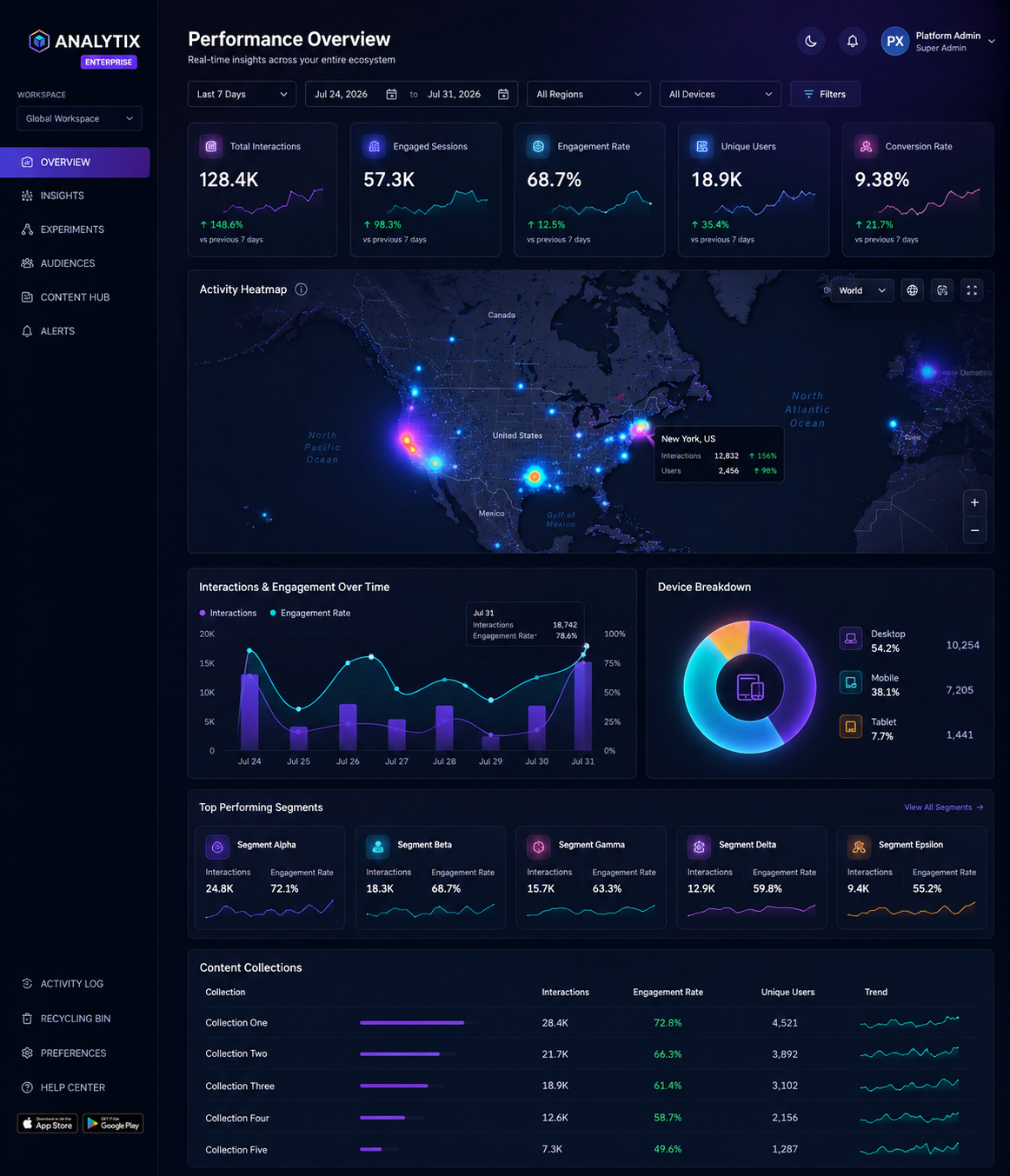
Task: Toggle dark mode moon icon
Action: coord(811,41)
